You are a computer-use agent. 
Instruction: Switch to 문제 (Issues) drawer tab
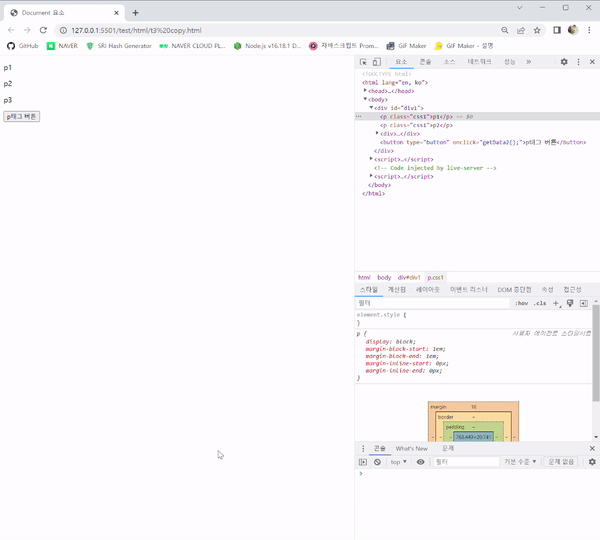[x=448, y=449]
